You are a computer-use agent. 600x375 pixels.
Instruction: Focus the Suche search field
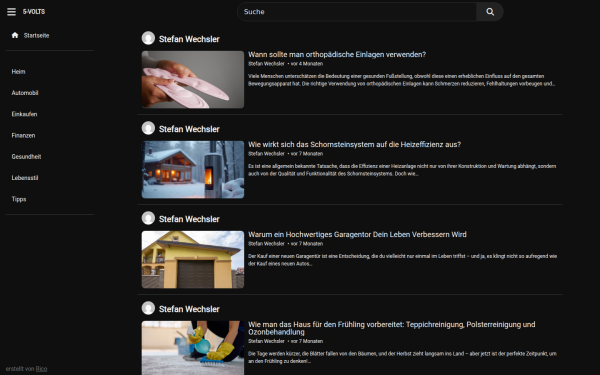pyautogui.click(x=357, y=12)
